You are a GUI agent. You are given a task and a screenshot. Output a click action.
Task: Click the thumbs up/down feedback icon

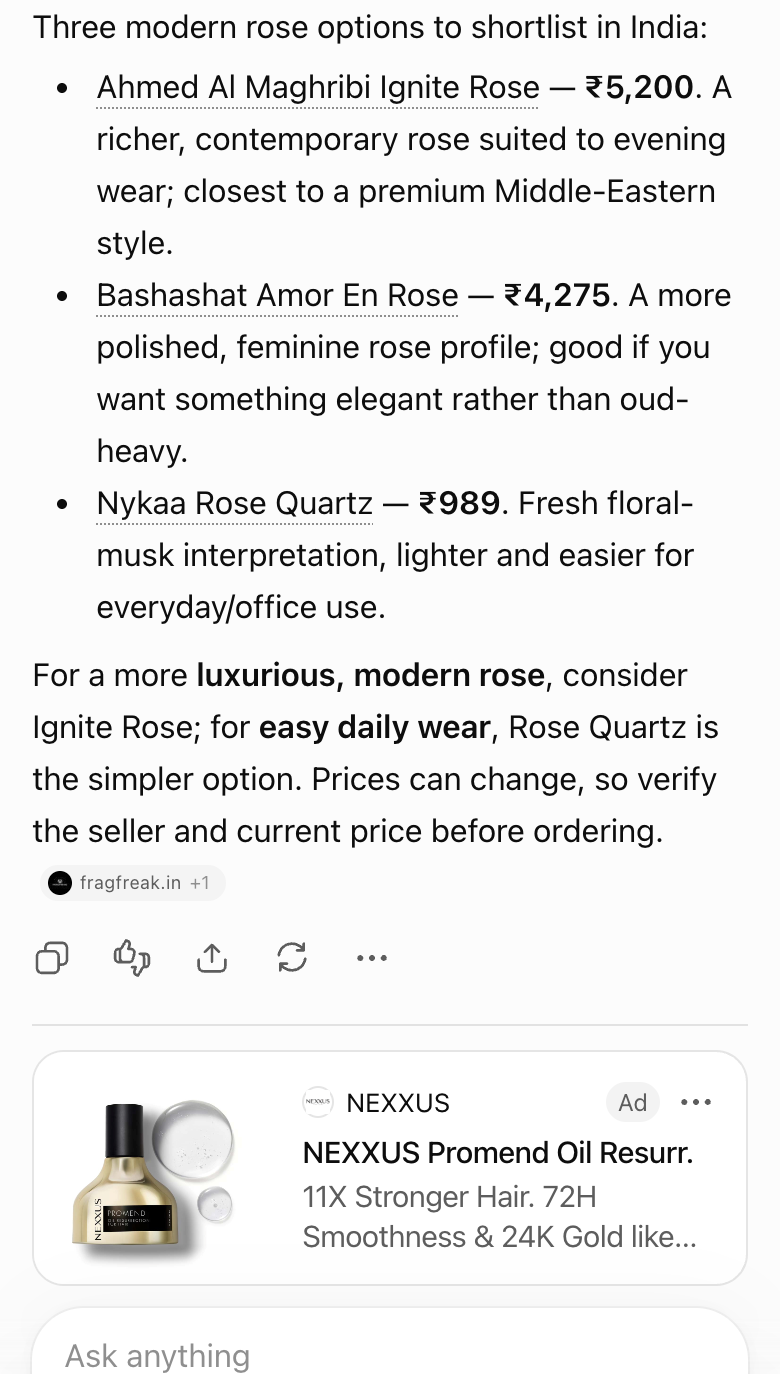click(x=132, y=958)
